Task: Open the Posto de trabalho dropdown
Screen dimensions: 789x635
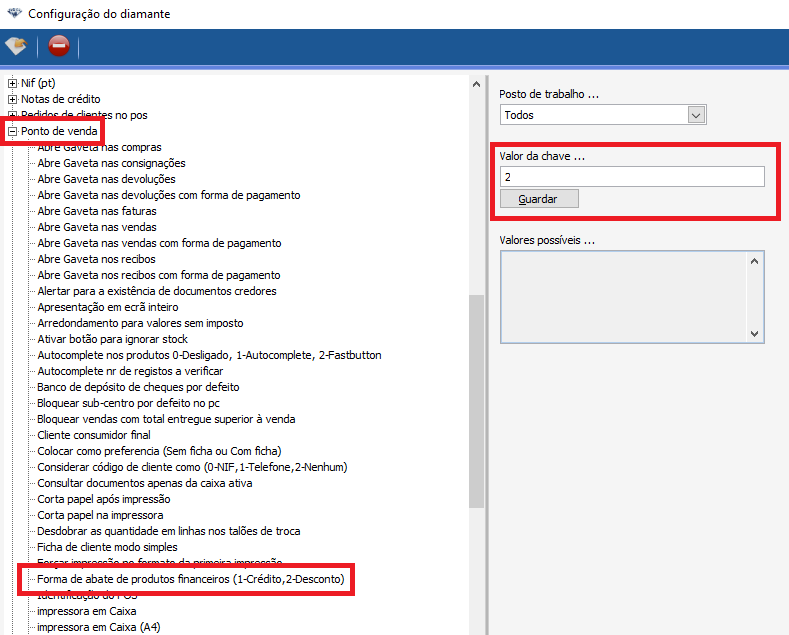Action: [x=697, y=115]
